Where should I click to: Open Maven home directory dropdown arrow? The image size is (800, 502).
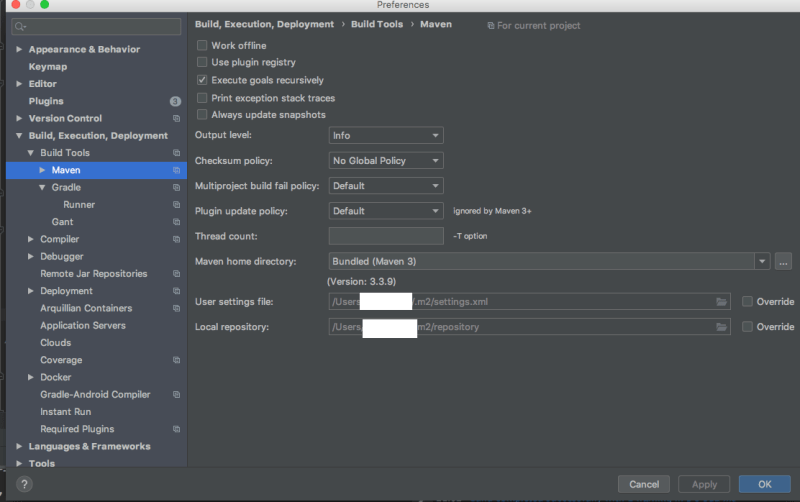(762, 261)
